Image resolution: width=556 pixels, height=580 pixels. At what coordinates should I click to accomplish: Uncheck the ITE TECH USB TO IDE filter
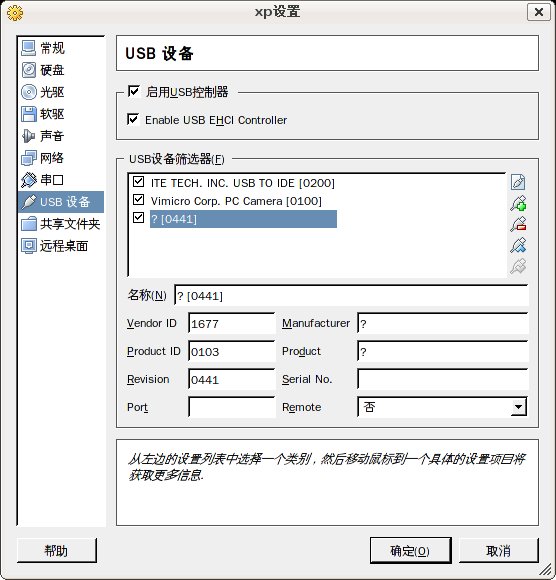[138, 182]
